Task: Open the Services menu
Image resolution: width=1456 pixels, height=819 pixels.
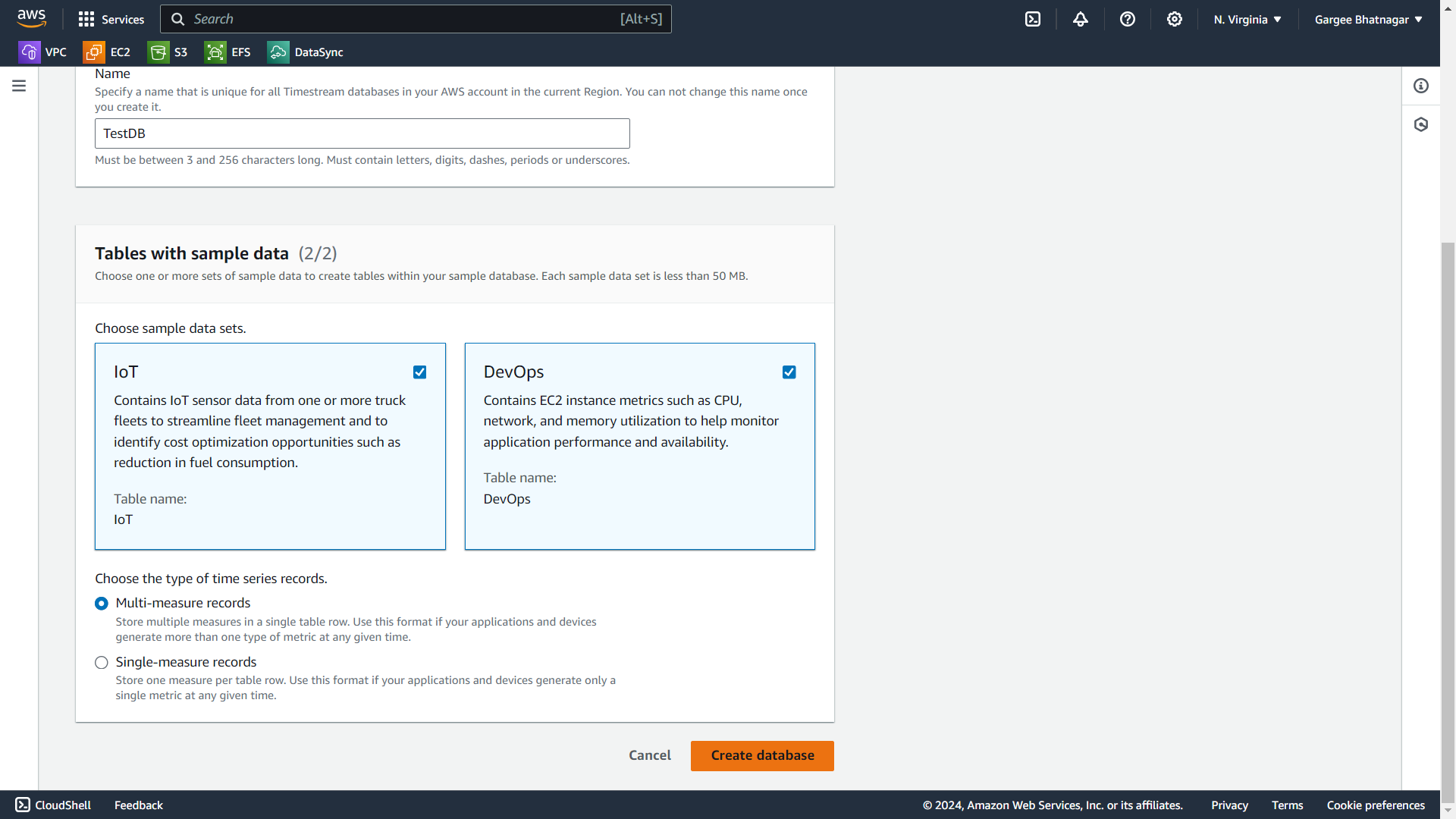Action: [x=111, y=20]
